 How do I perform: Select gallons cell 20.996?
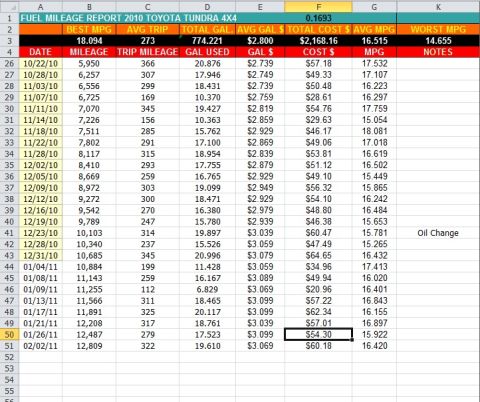pyautogui.click(x=207, y=255)
